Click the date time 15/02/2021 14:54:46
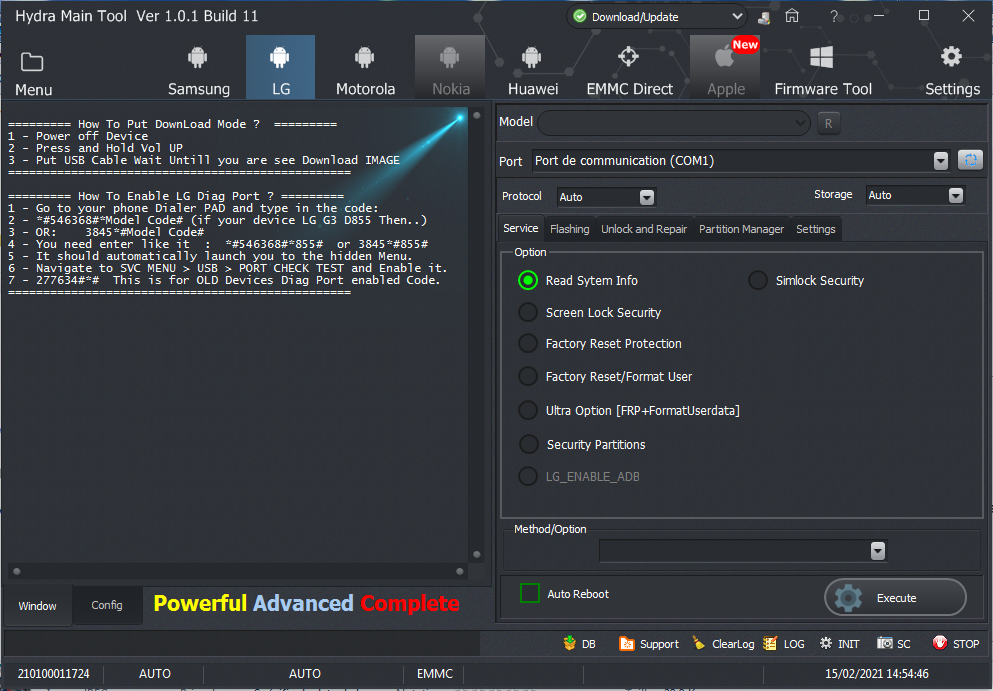Image resolution: width=993 pixels, height=691 pixels. click(876, 674)
